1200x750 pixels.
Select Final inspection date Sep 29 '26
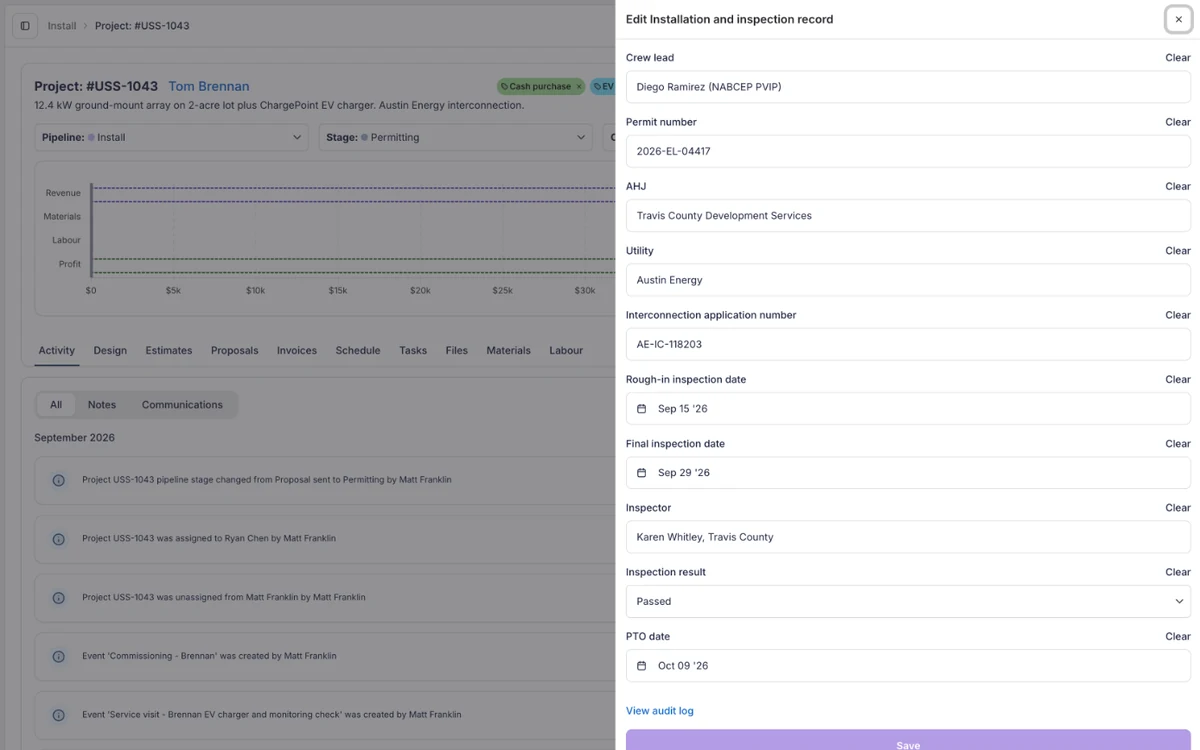[908, 473]
